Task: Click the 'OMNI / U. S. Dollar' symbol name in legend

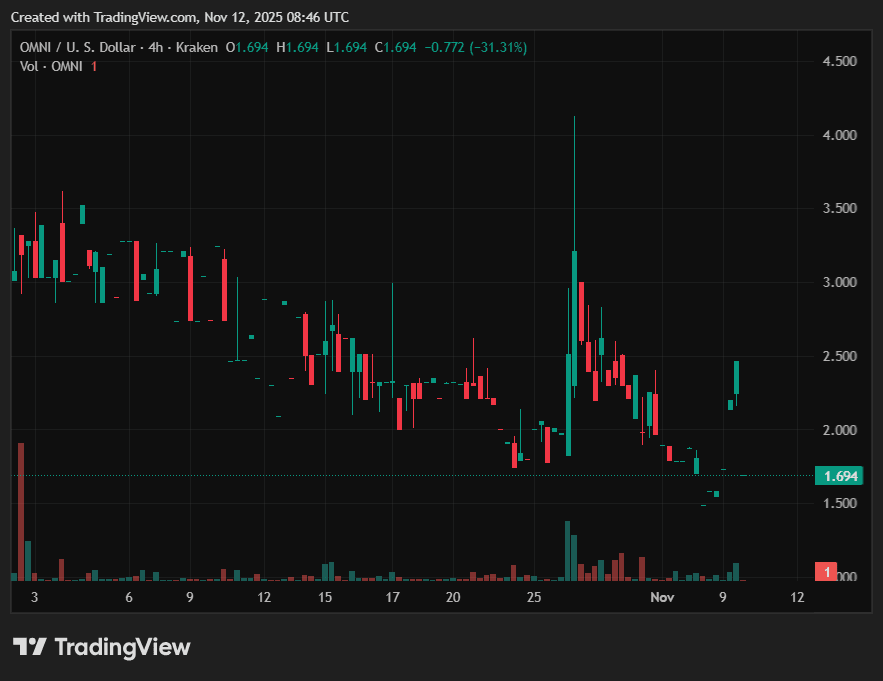Action: tap(79, 47)
